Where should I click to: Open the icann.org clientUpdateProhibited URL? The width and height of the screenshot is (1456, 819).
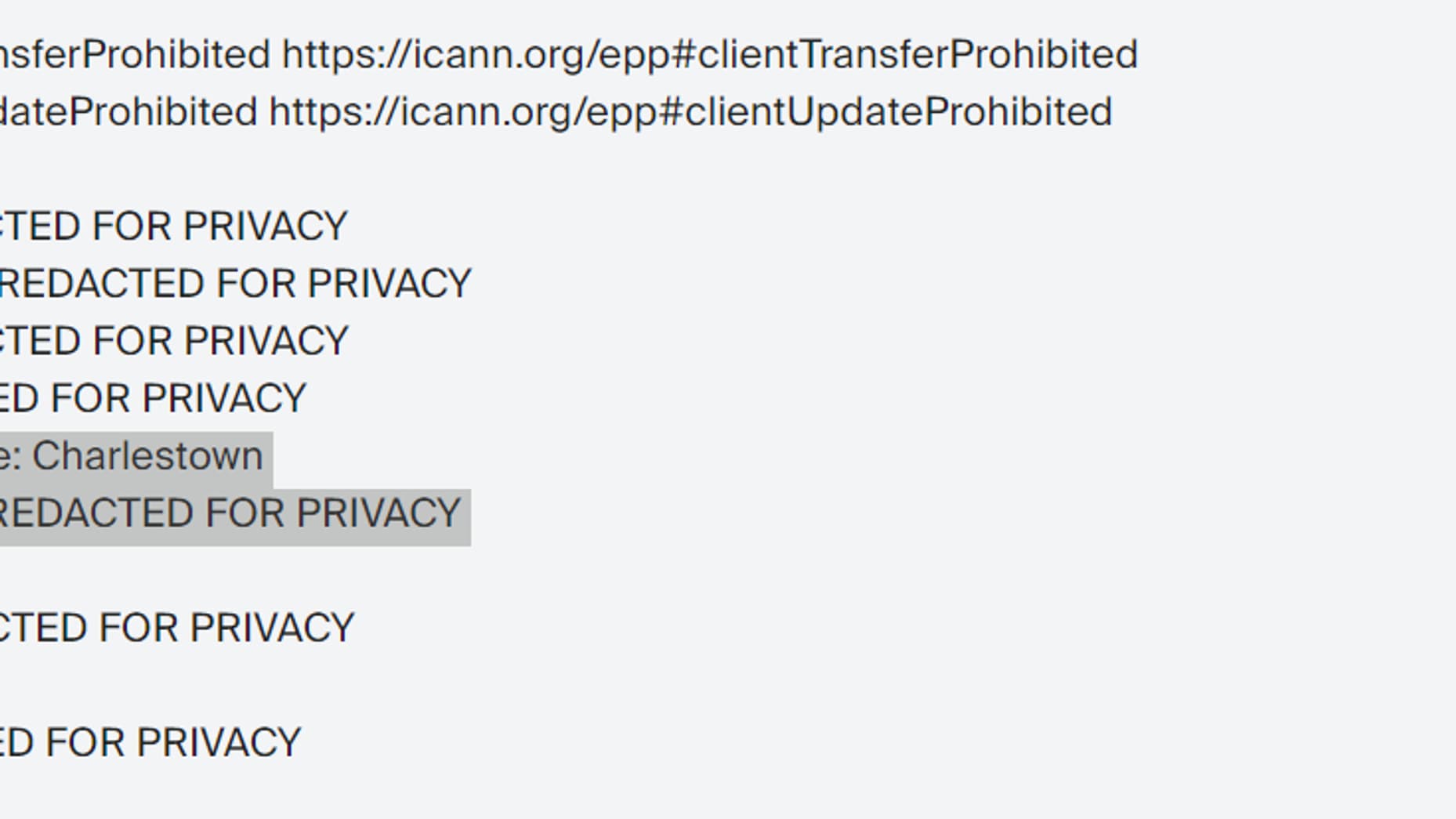pyautogui.click(x=690, y=112)
